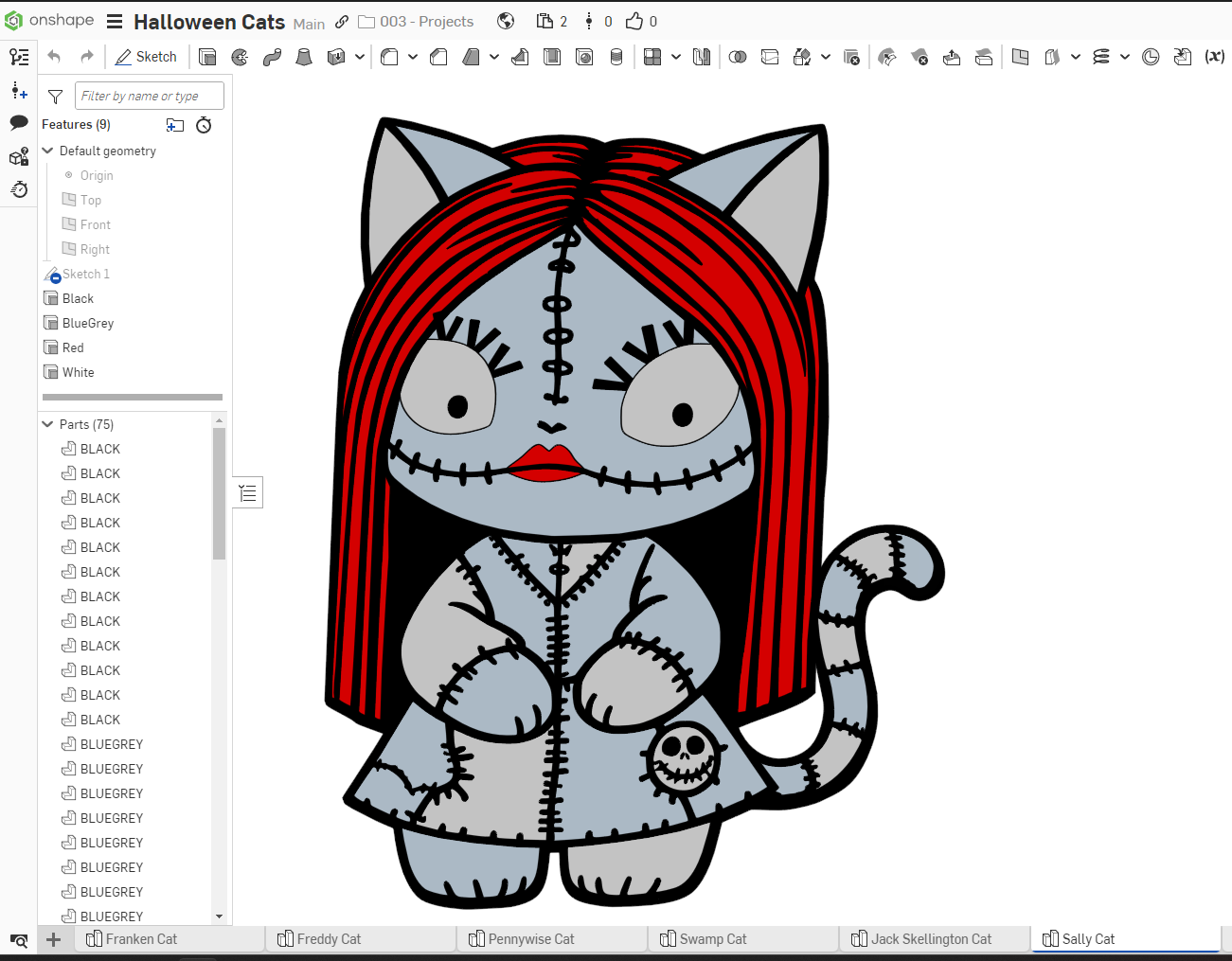Select the Rib tool
The image size is (1232, 961).
tap(520, 57)
